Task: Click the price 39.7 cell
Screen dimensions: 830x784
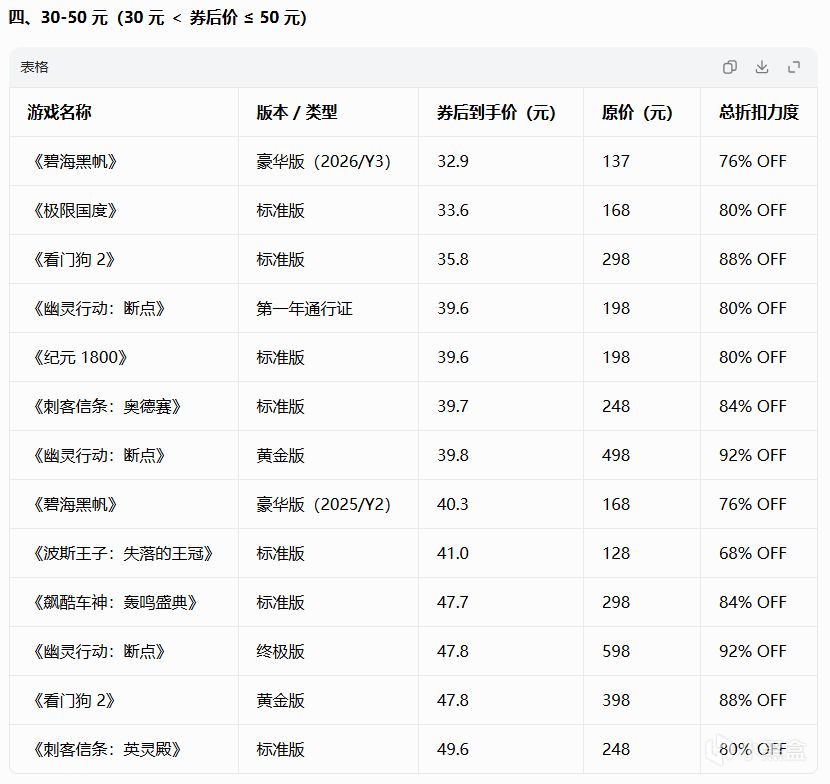Action: [x=453, y=406]
